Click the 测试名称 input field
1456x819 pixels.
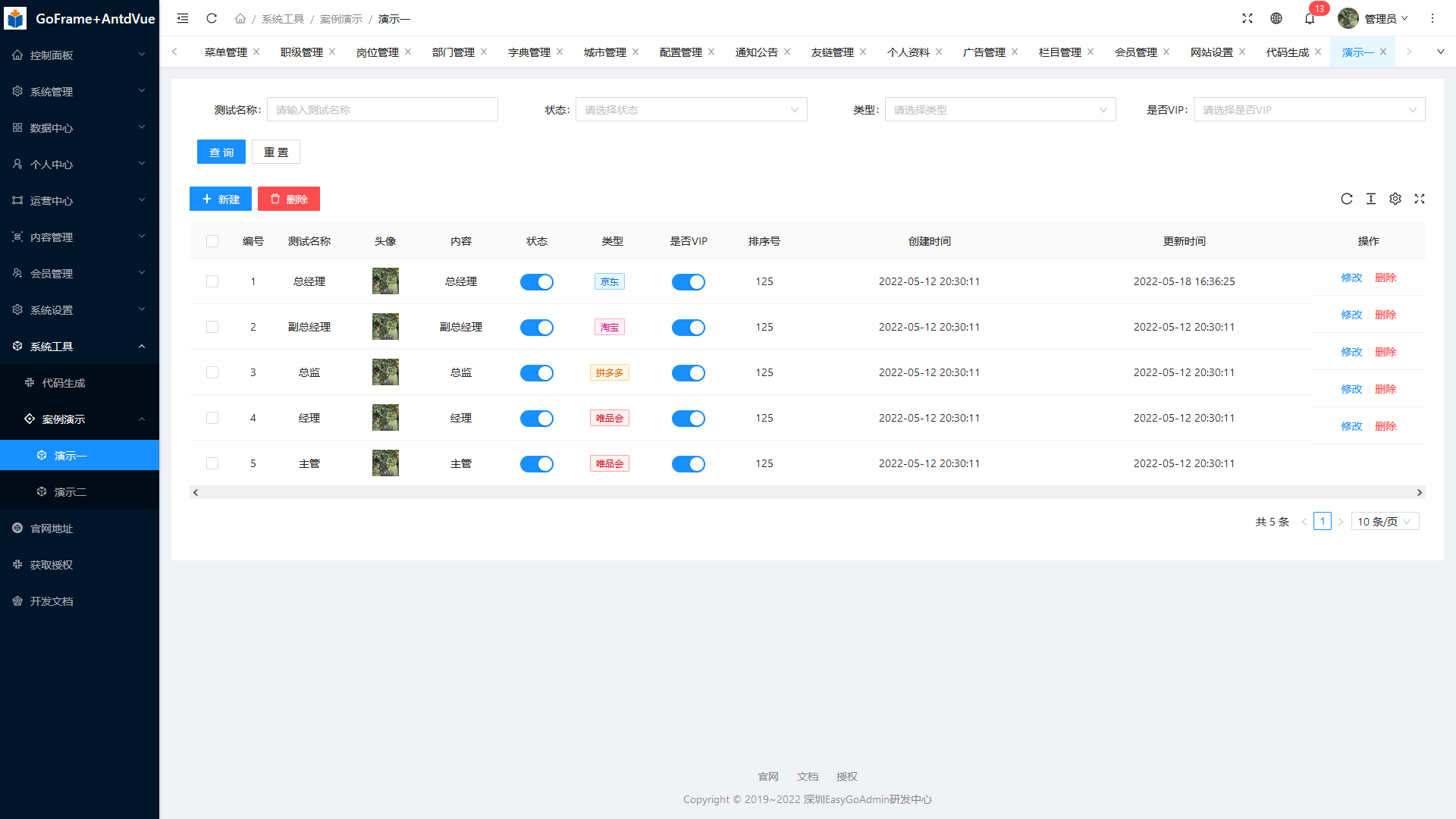tap(382, 110)
